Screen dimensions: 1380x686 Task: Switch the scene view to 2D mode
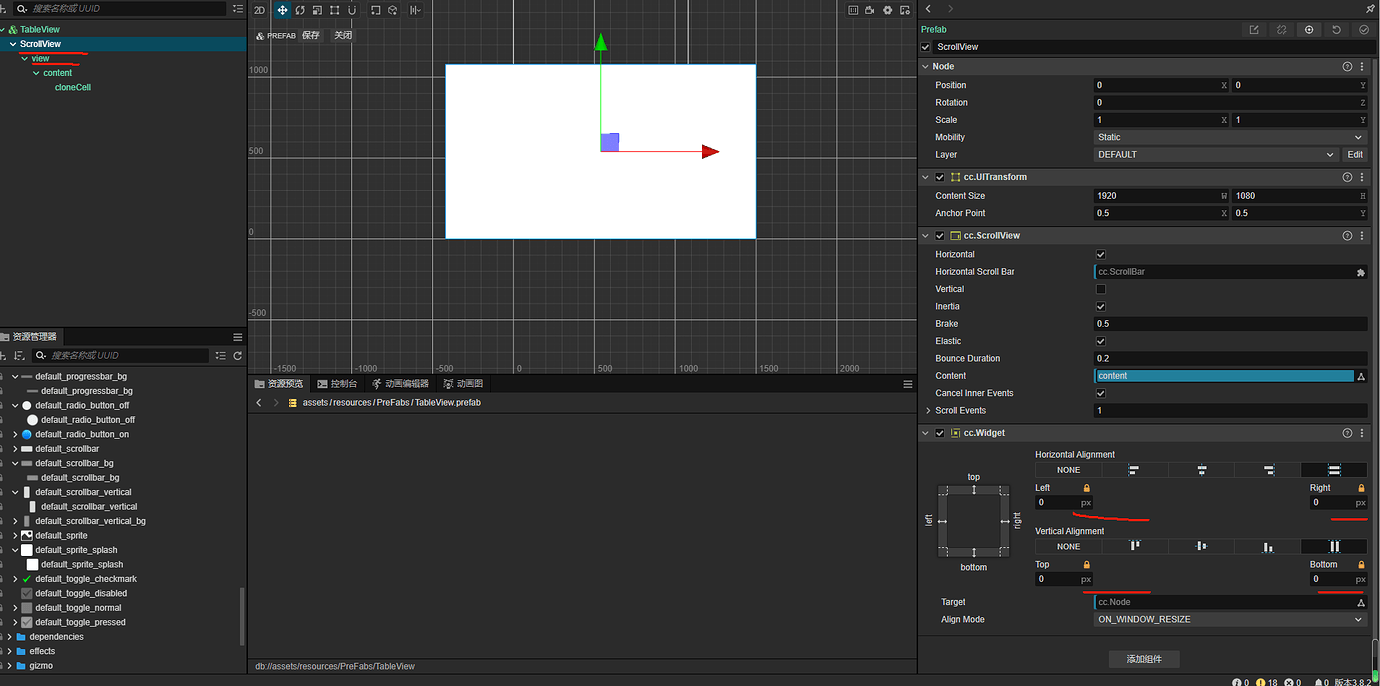258,9
